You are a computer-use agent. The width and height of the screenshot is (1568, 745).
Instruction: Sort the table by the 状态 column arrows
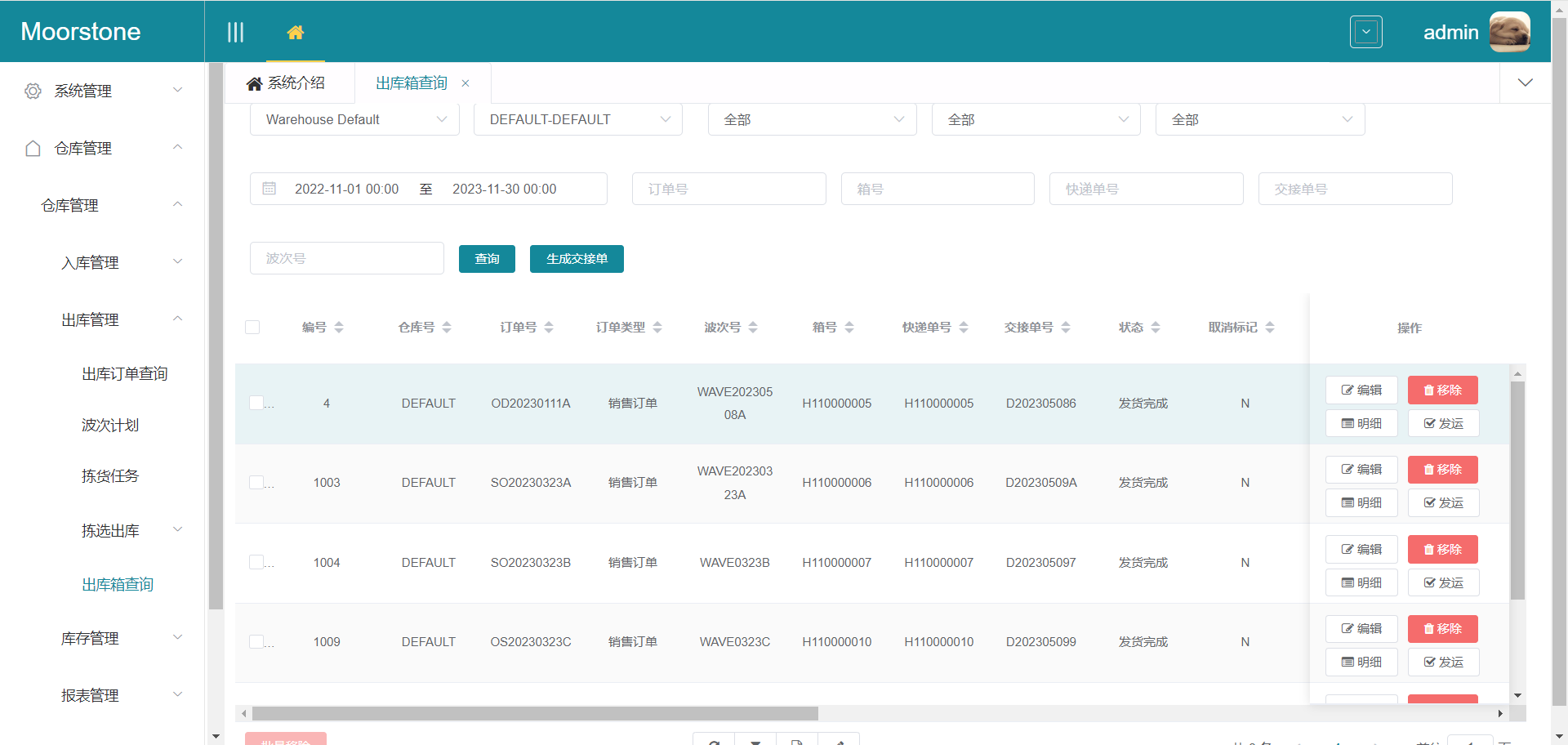tap(1156, 328)
